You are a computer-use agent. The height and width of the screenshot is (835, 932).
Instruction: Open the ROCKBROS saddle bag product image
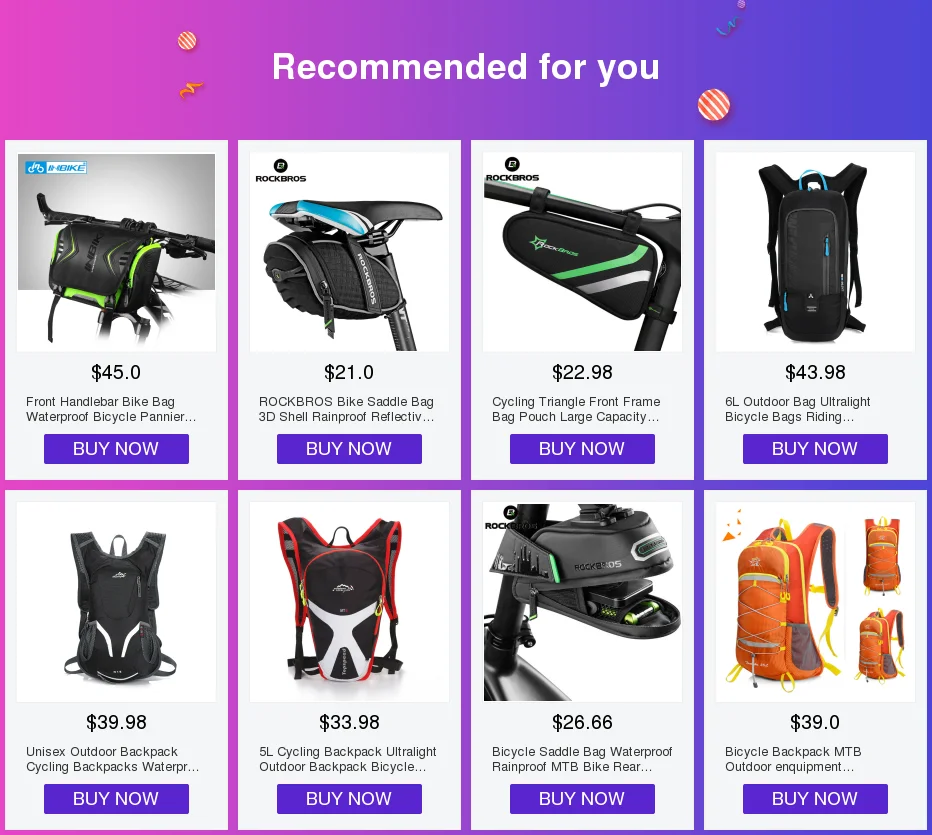[x=350, y=252]
